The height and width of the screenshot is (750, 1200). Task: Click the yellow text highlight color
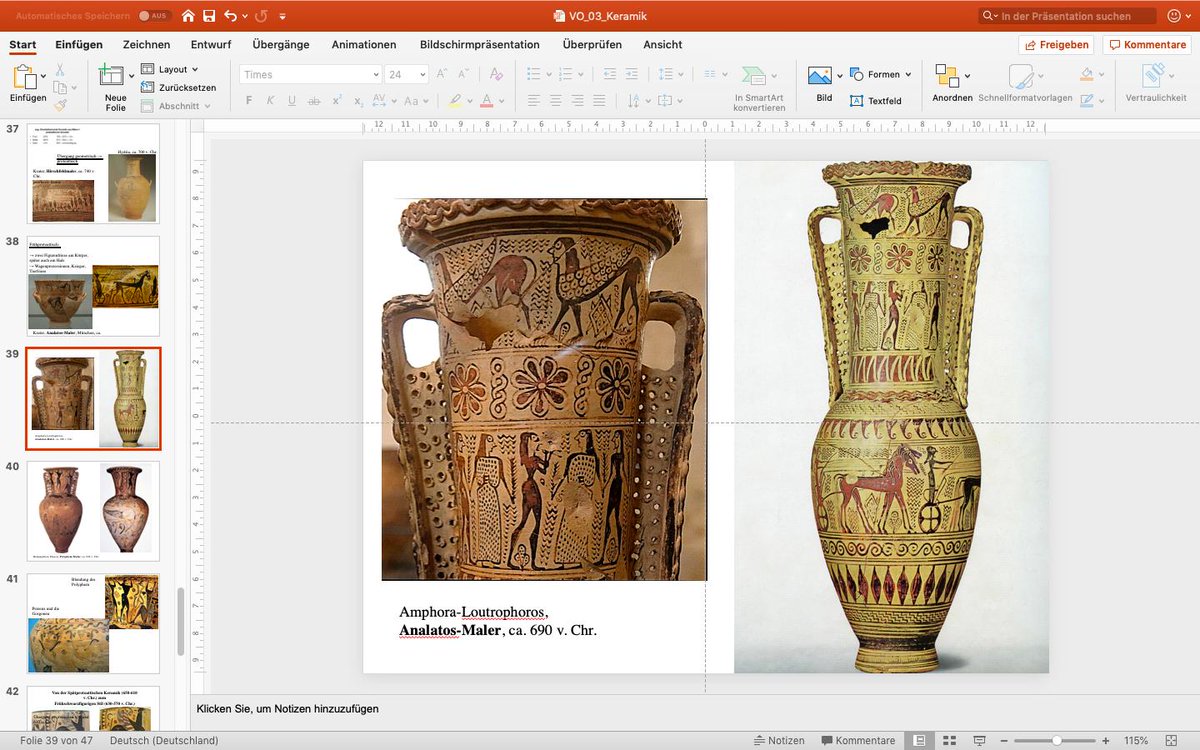point(454,101)
